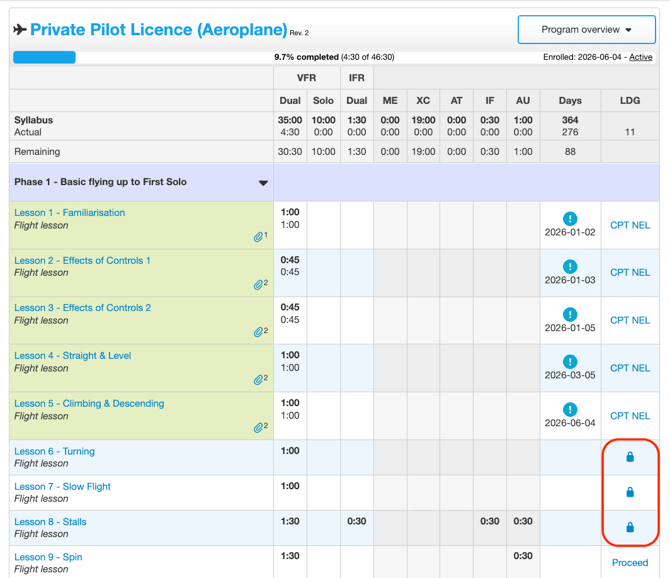Open Lesson 3 - Effects of Controls 2

coord(82,308)
